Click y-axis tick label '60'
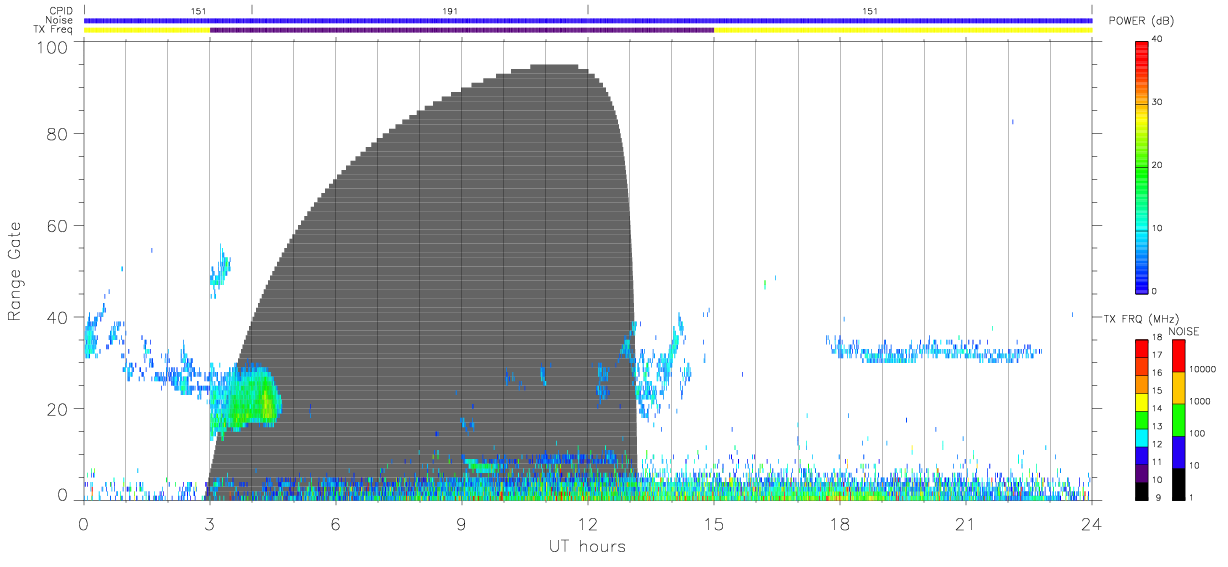Viewport: 1228px width, 567px height. tap(56, 226)
